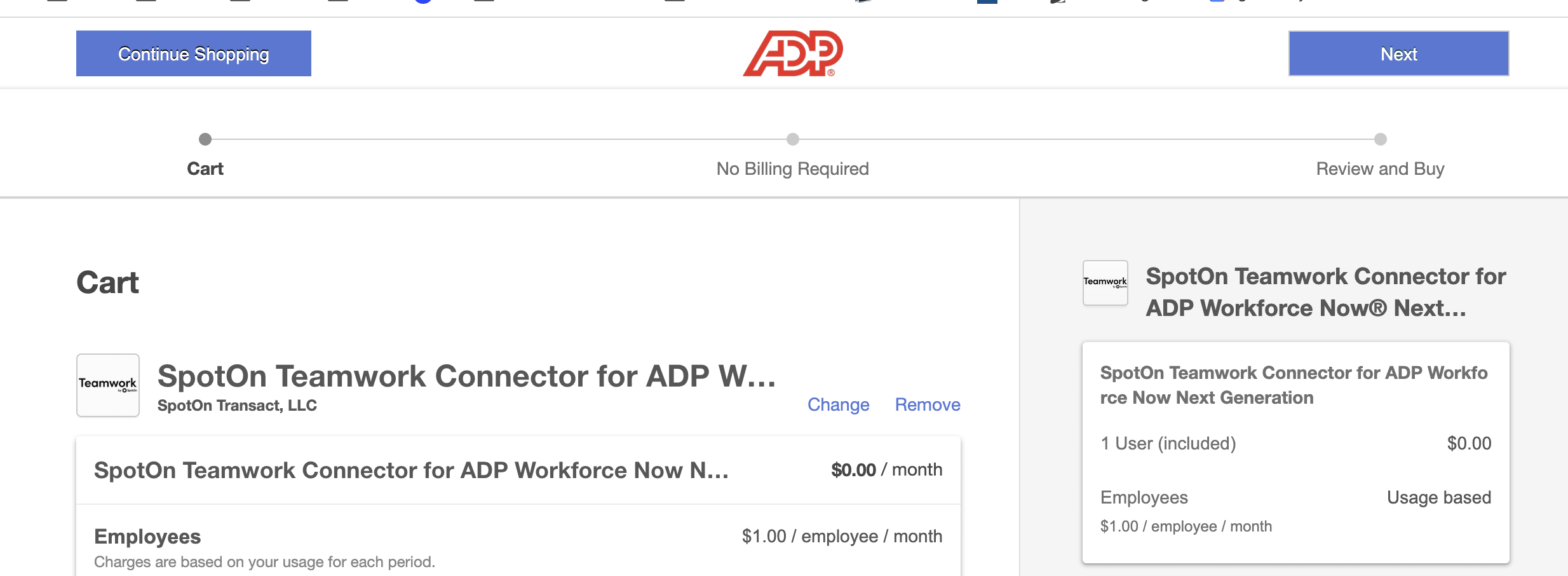Image resolution: width=1568 pixels, height=576 pixels.
Task: Click the No Billing Required step dot
Action: [792, 139]
